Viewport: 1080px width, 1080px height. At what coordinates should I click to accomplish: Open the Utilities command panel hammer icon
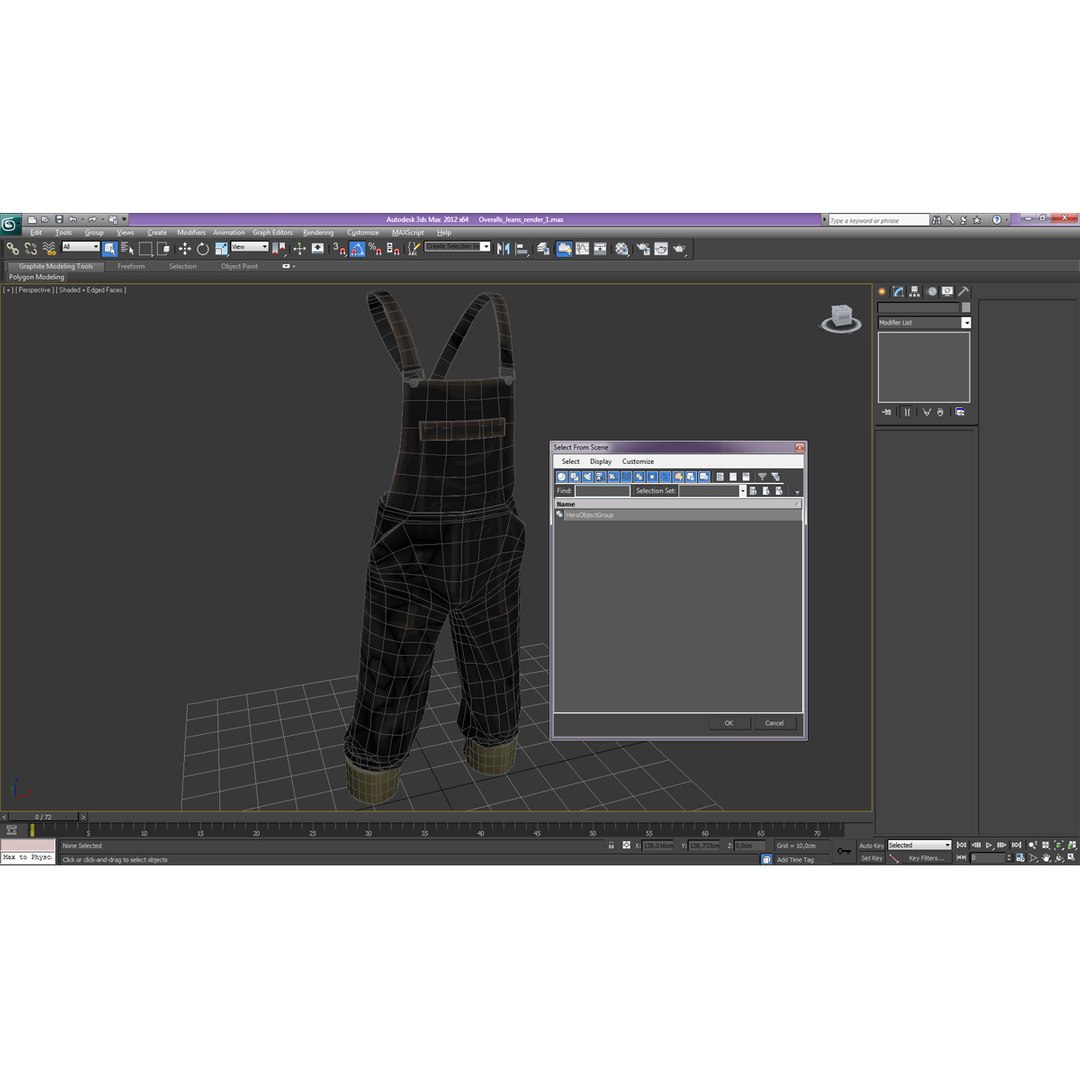coord(964,292)
